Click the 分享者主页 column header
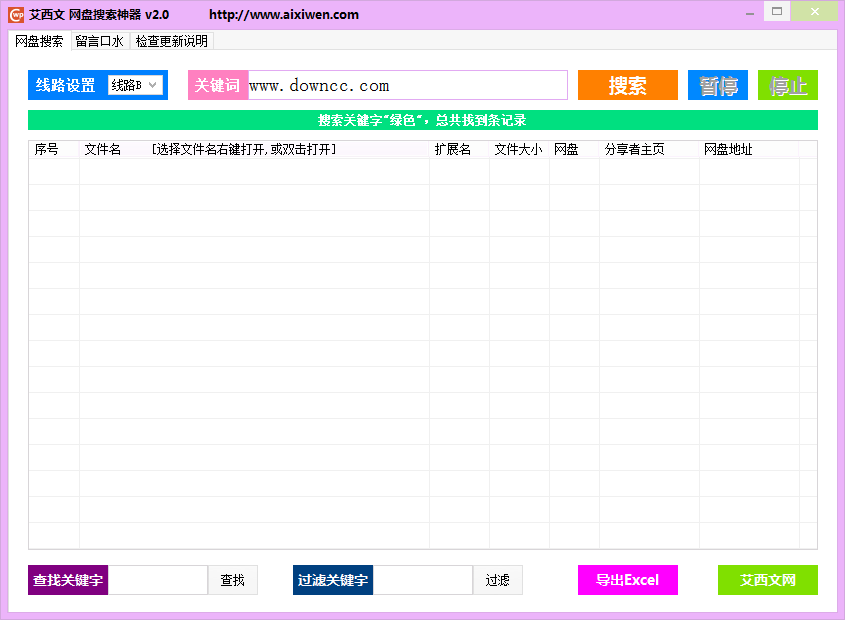Viewport: 845px width, 620px height. [x=633, y=148]
